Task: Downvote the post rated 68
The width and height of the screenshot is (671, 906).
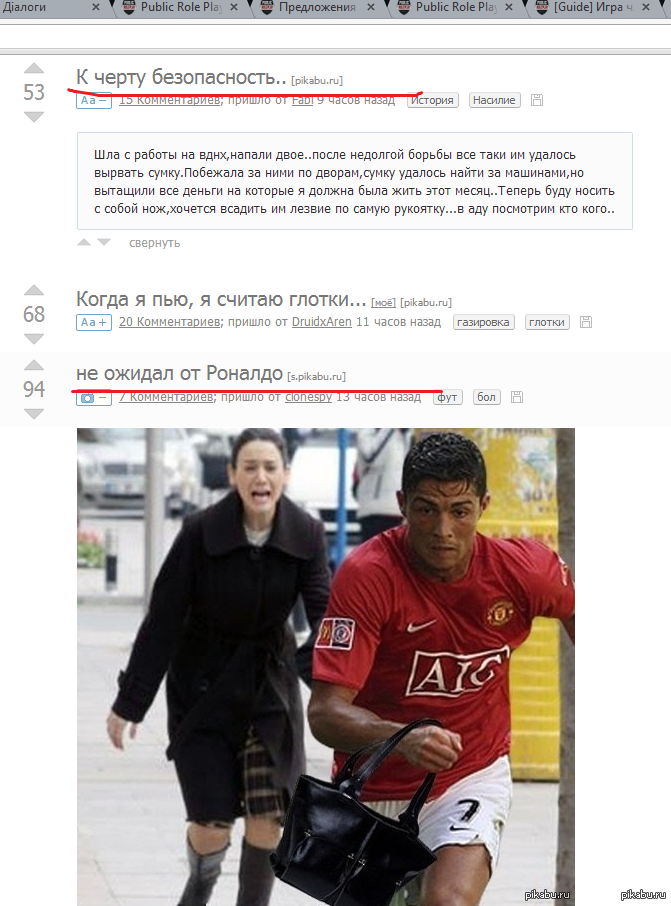Action: click(x=34, y=339)
